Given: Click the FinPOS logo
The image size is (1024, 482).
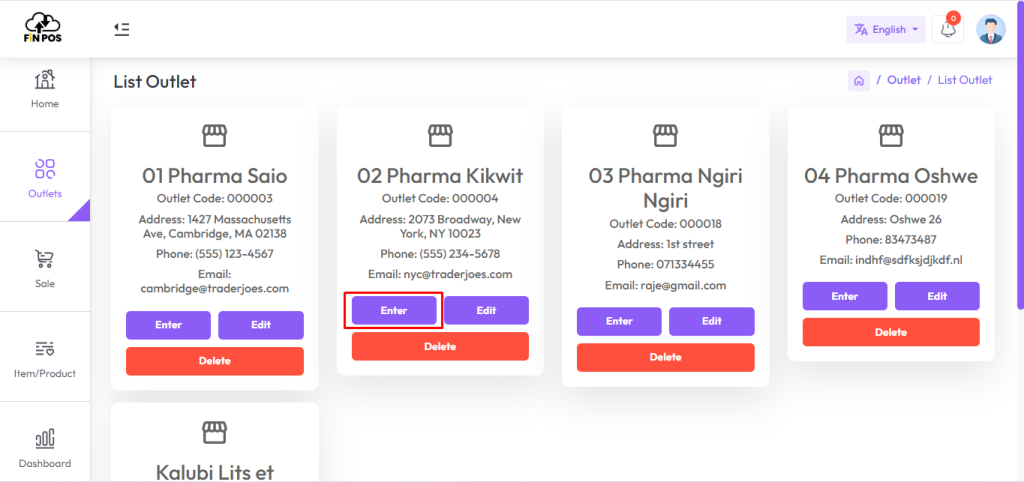Looking at the screenshot, I should click(44, 28).
